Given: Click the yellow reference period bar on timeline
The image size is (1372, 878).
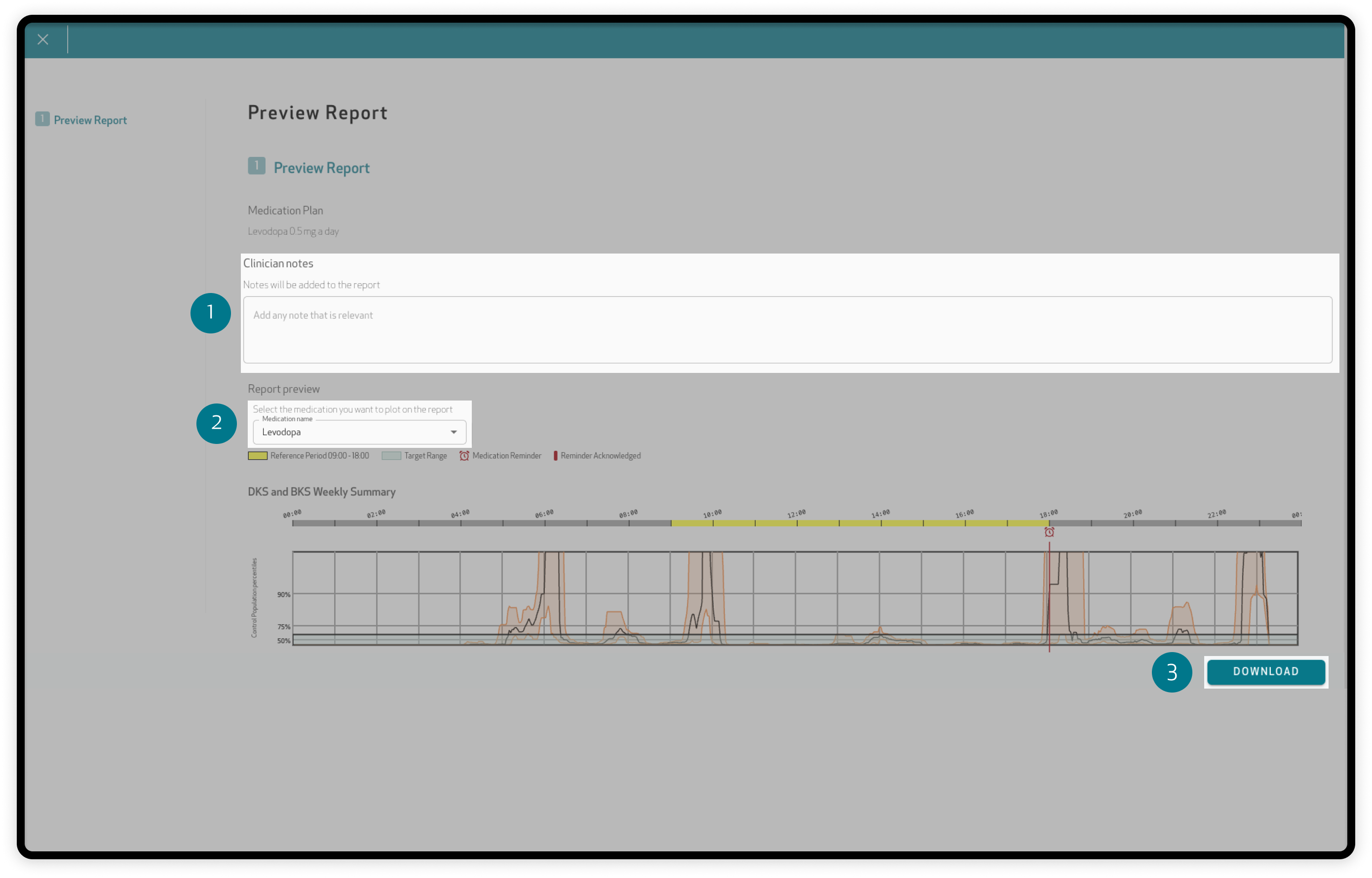Looking at the screenshot, I should coord(860,523).
